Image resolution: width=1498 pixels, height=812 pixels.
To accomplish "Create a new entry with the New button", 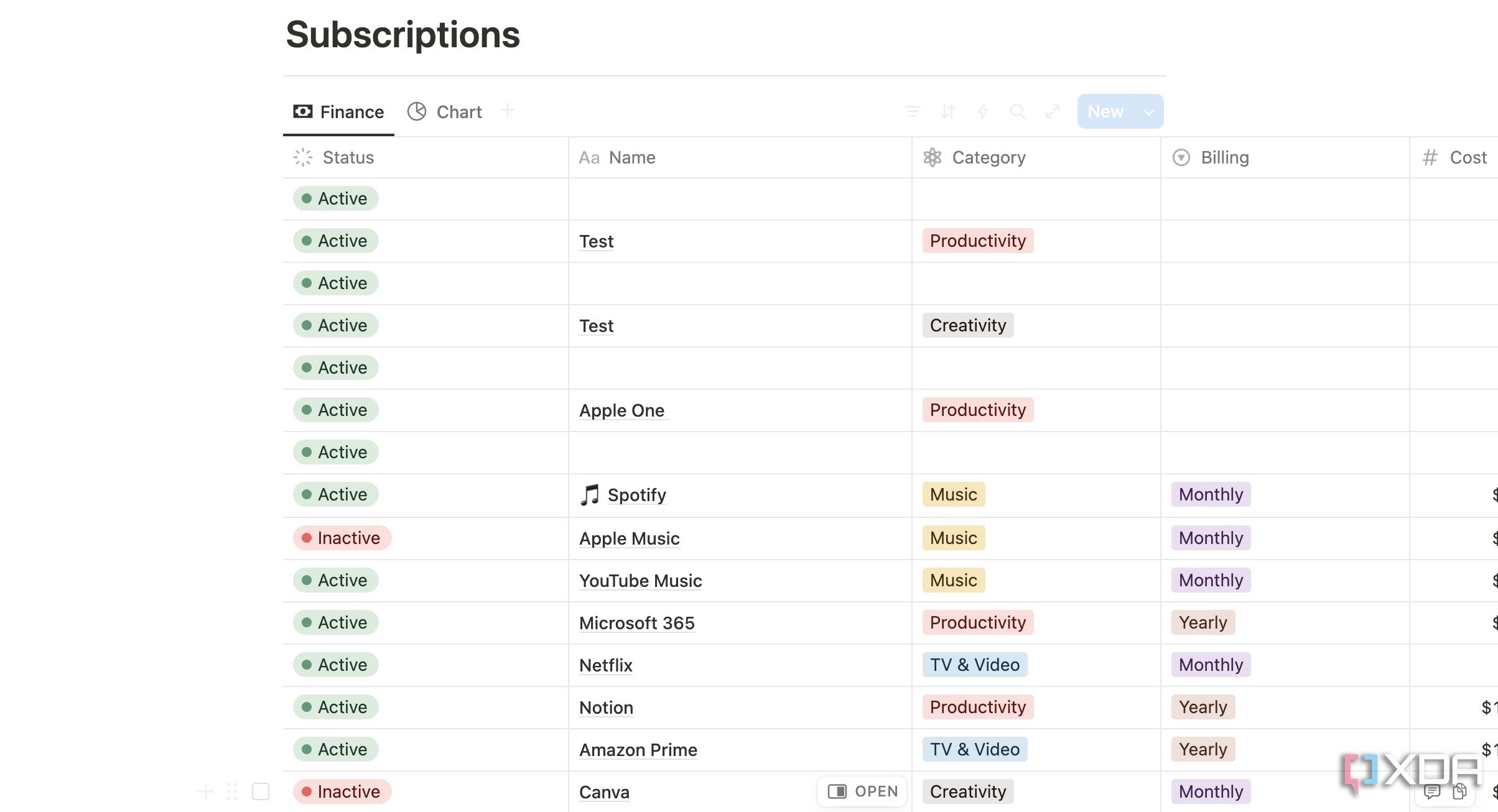I will (x=1107, y=112).
